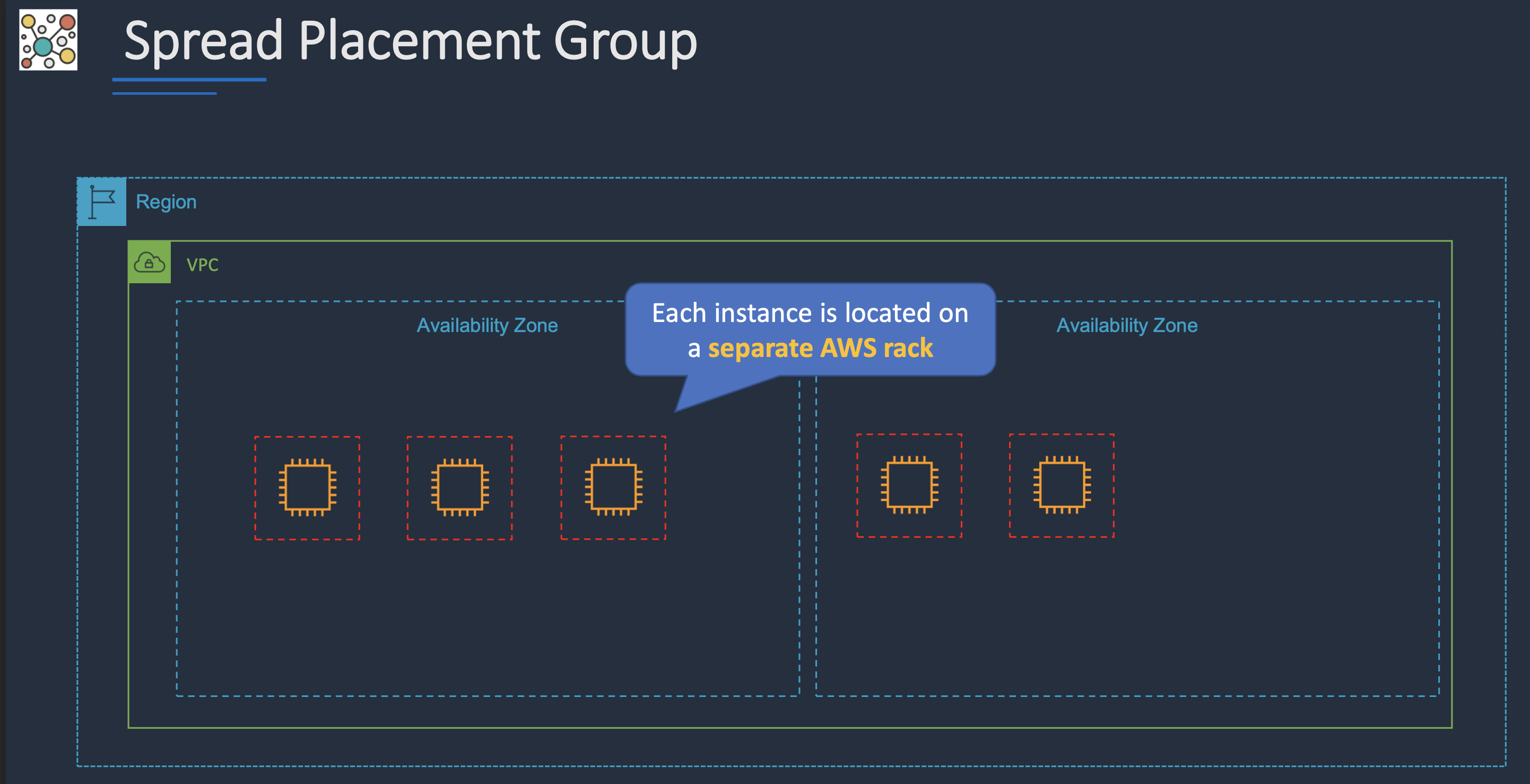Click the VPC label text
The image size is (1530, 784).
coord(203,265)
